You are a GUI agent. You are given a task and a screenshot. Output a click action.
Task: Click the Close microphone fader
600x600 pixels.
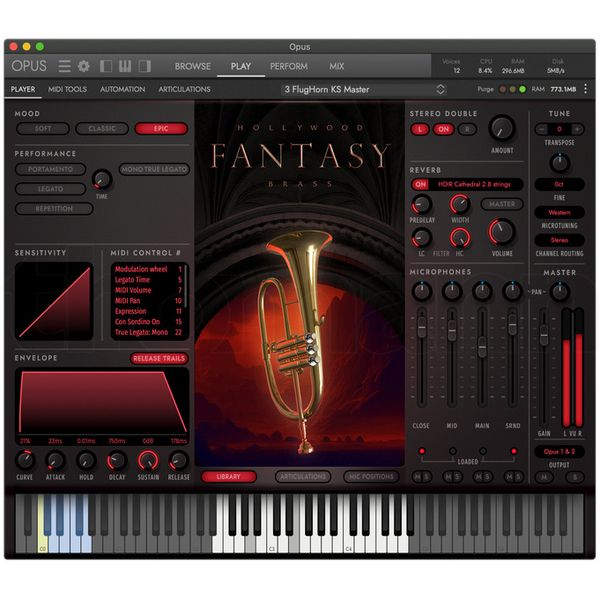point(422,328)
